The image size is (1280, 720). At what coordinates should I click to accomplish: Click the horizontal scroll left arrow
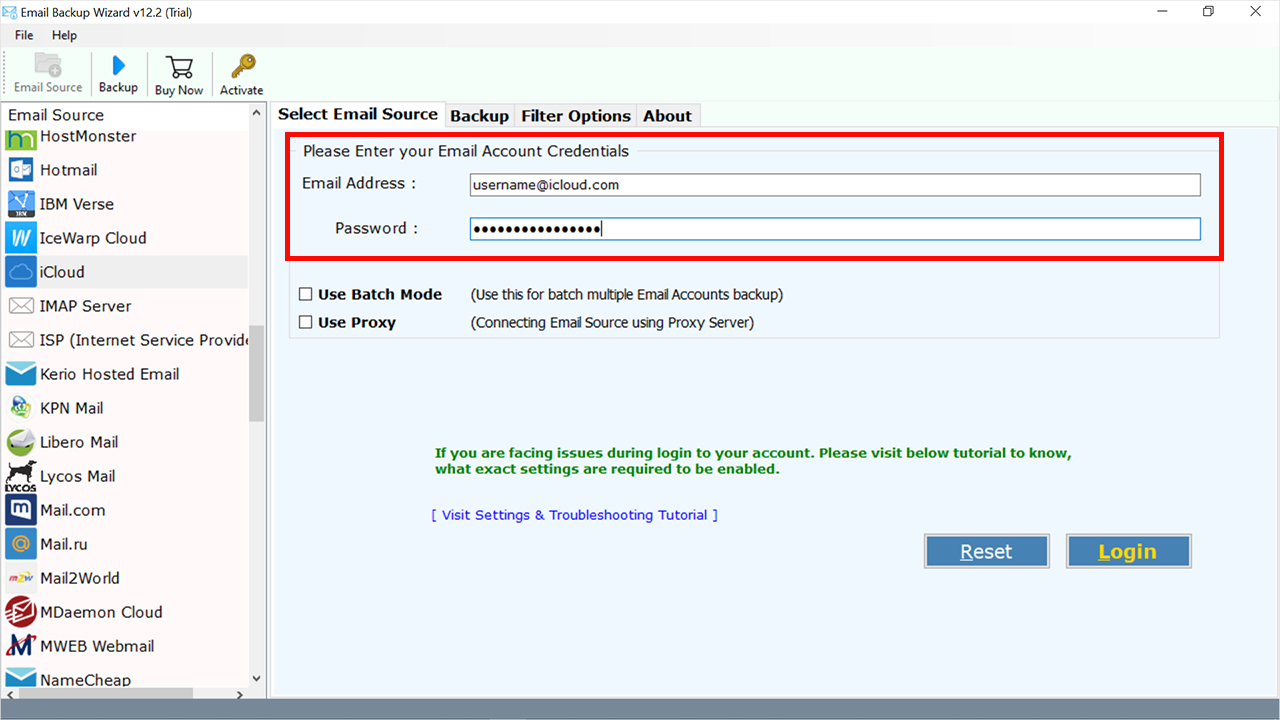8,694
